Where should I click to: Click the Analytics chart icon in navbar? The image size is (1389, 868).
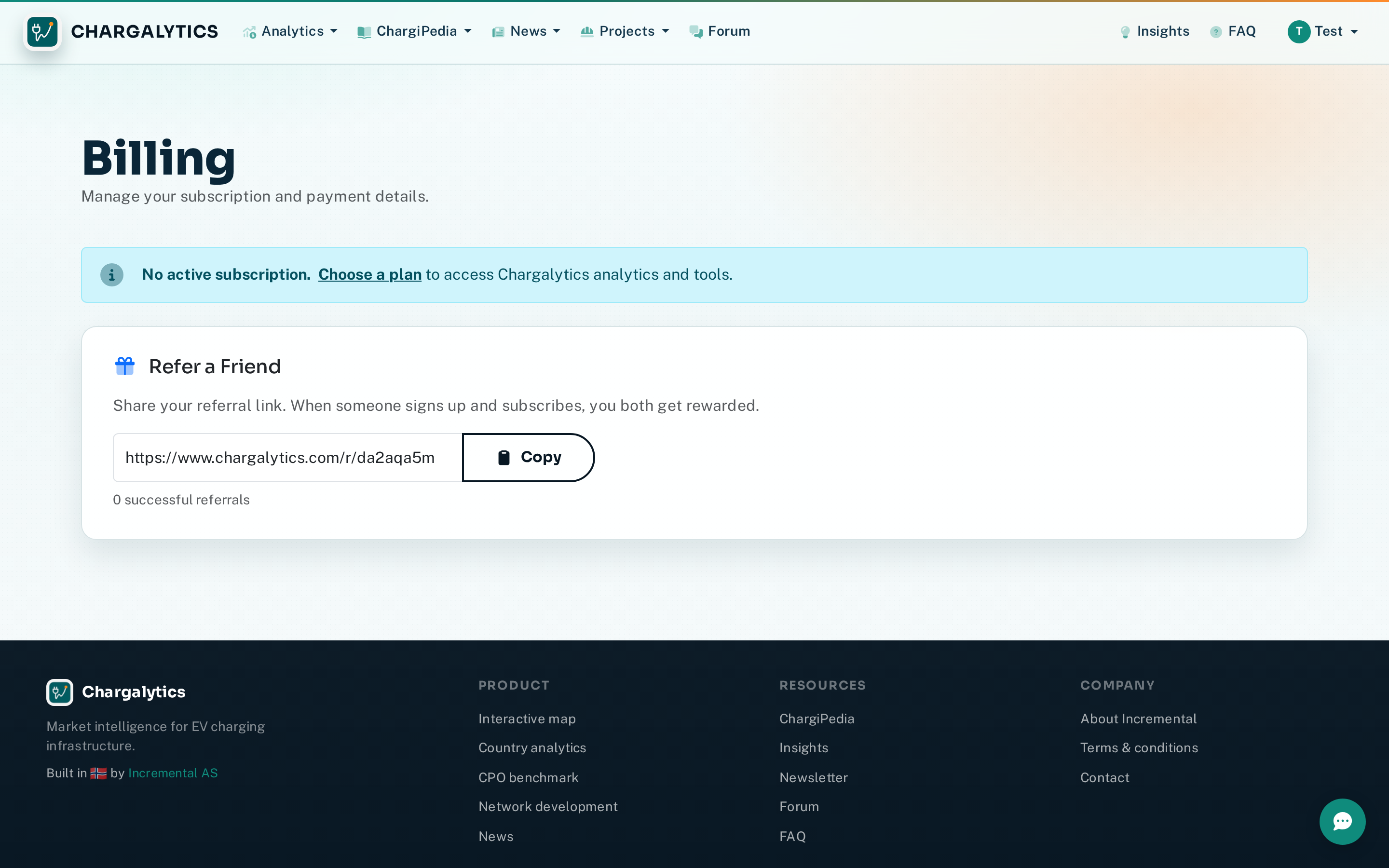(x=249, y=33)
